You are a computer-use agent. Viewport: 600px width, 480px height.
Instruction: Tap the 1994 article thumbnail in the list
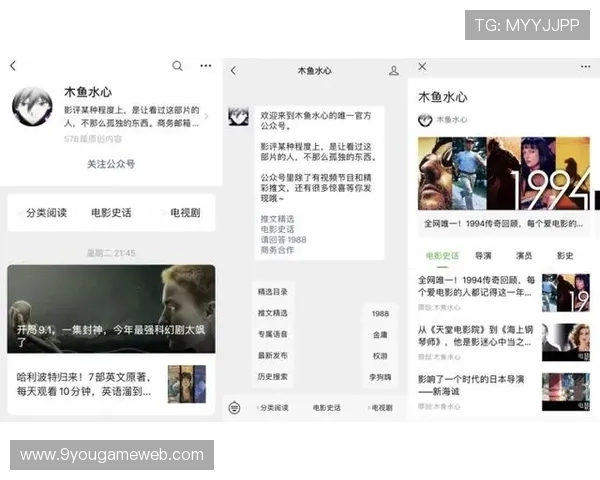[566, 292]
